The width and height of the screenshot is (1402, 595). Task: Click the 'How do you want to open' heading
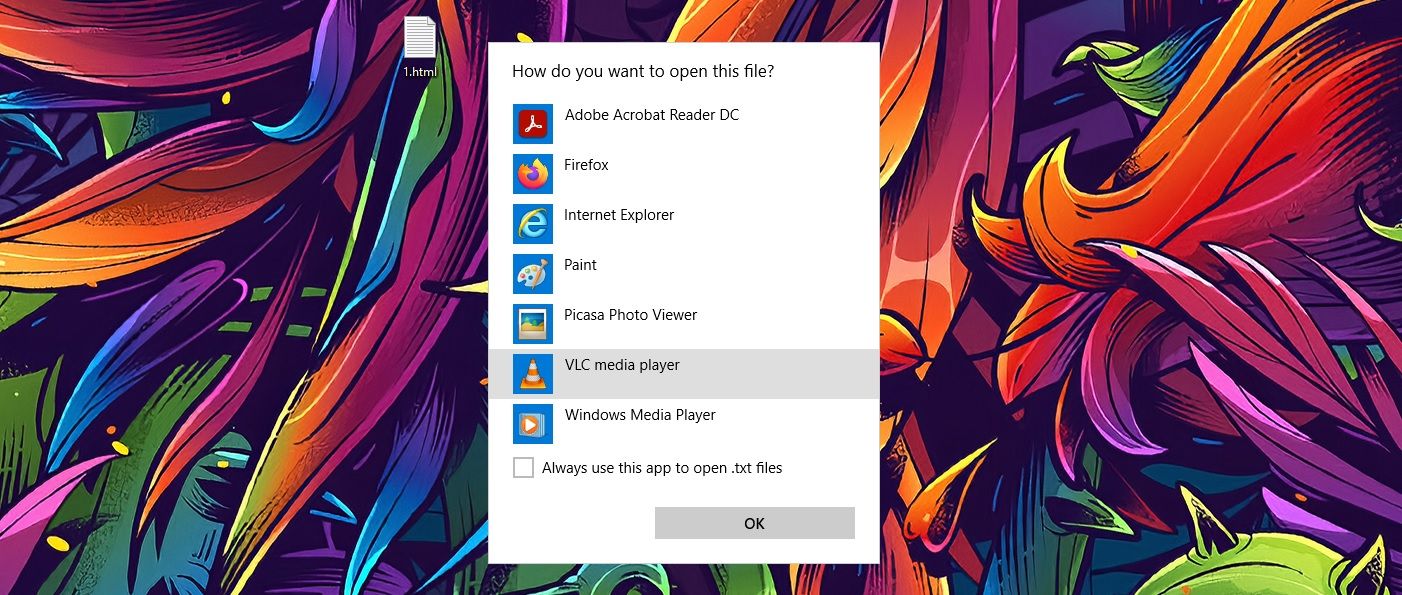[643, 72]
